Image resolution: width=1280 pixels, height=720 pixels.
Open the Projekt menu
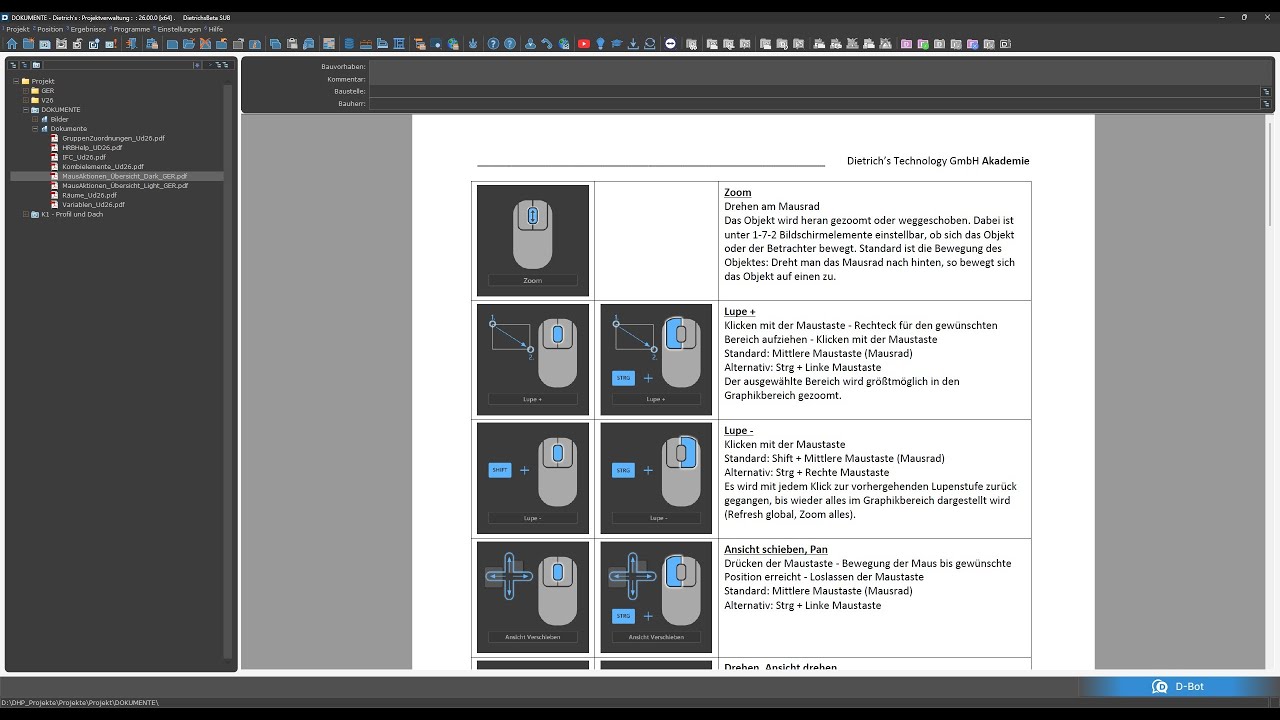18,29
